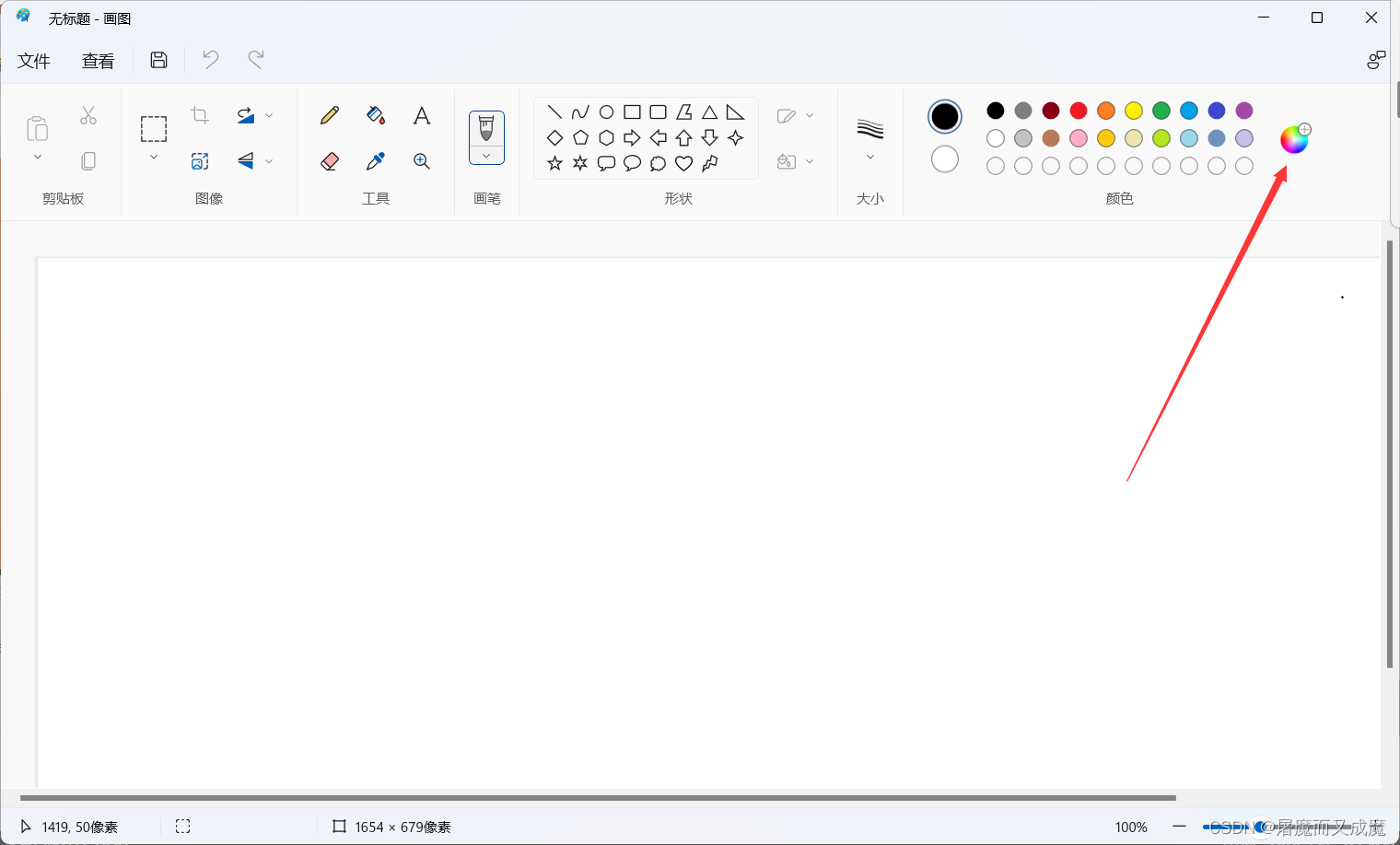Select the Lightning bolt shape
The image size is (1400, 845).
[x=709, y=163]
